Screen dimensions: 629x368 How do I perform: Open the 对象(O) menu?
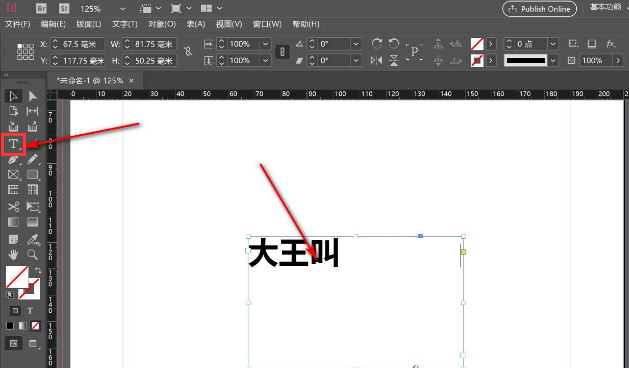(162, 24)
